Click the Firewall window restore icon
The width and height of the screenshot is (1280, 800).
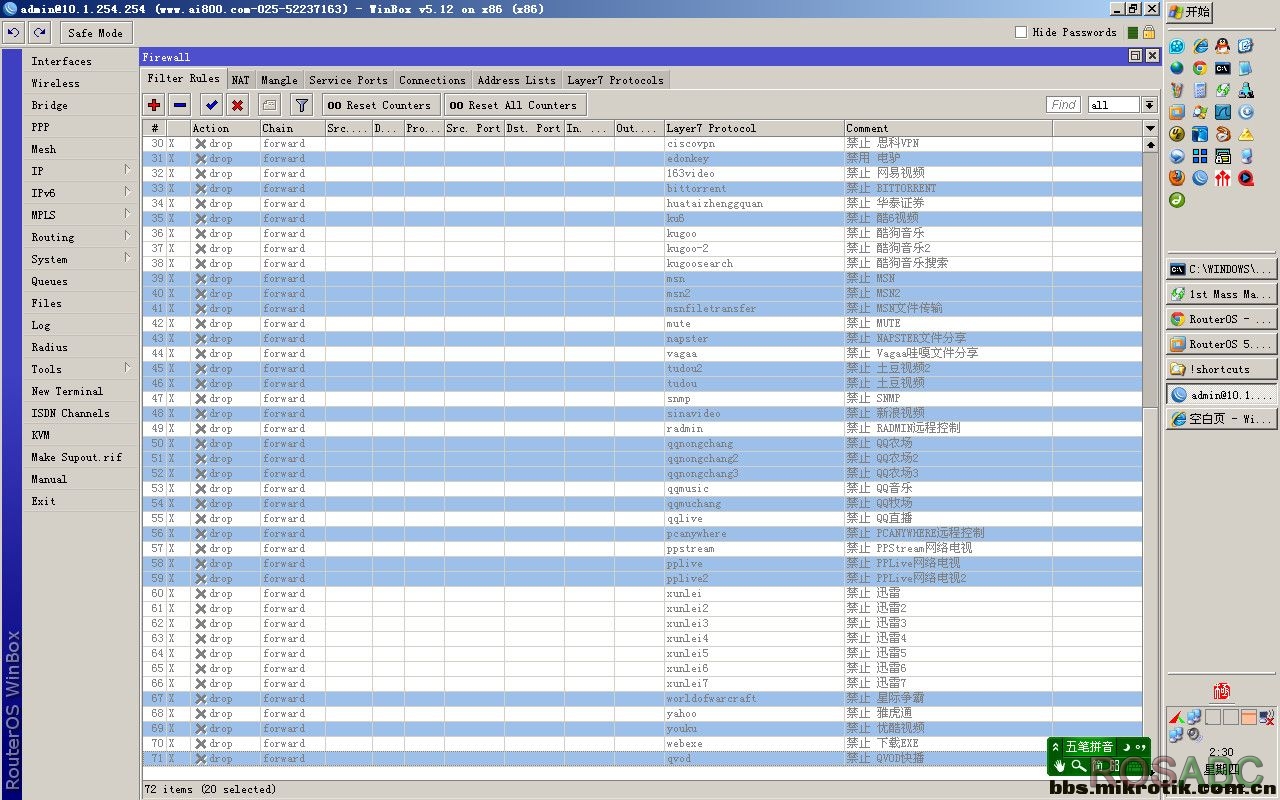(x=1135, y=56)
